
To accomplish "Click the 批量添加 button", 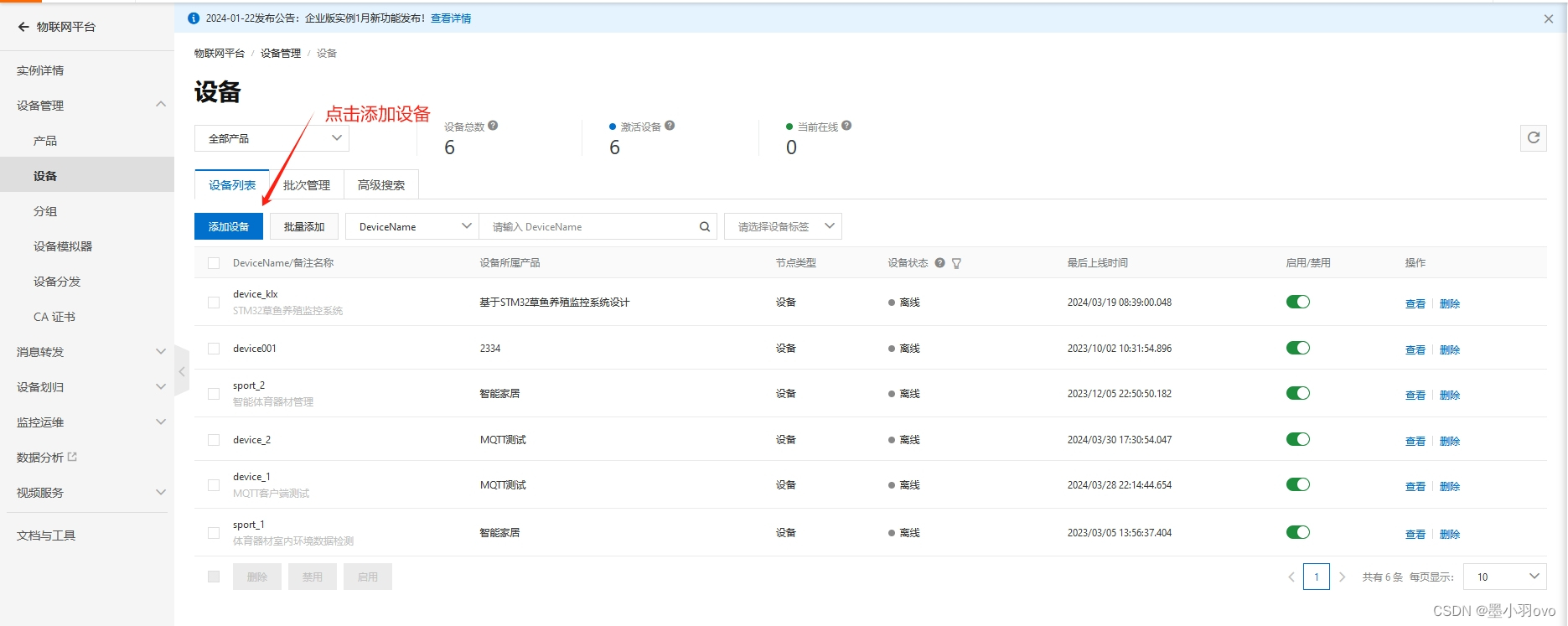I will point(304,226).
